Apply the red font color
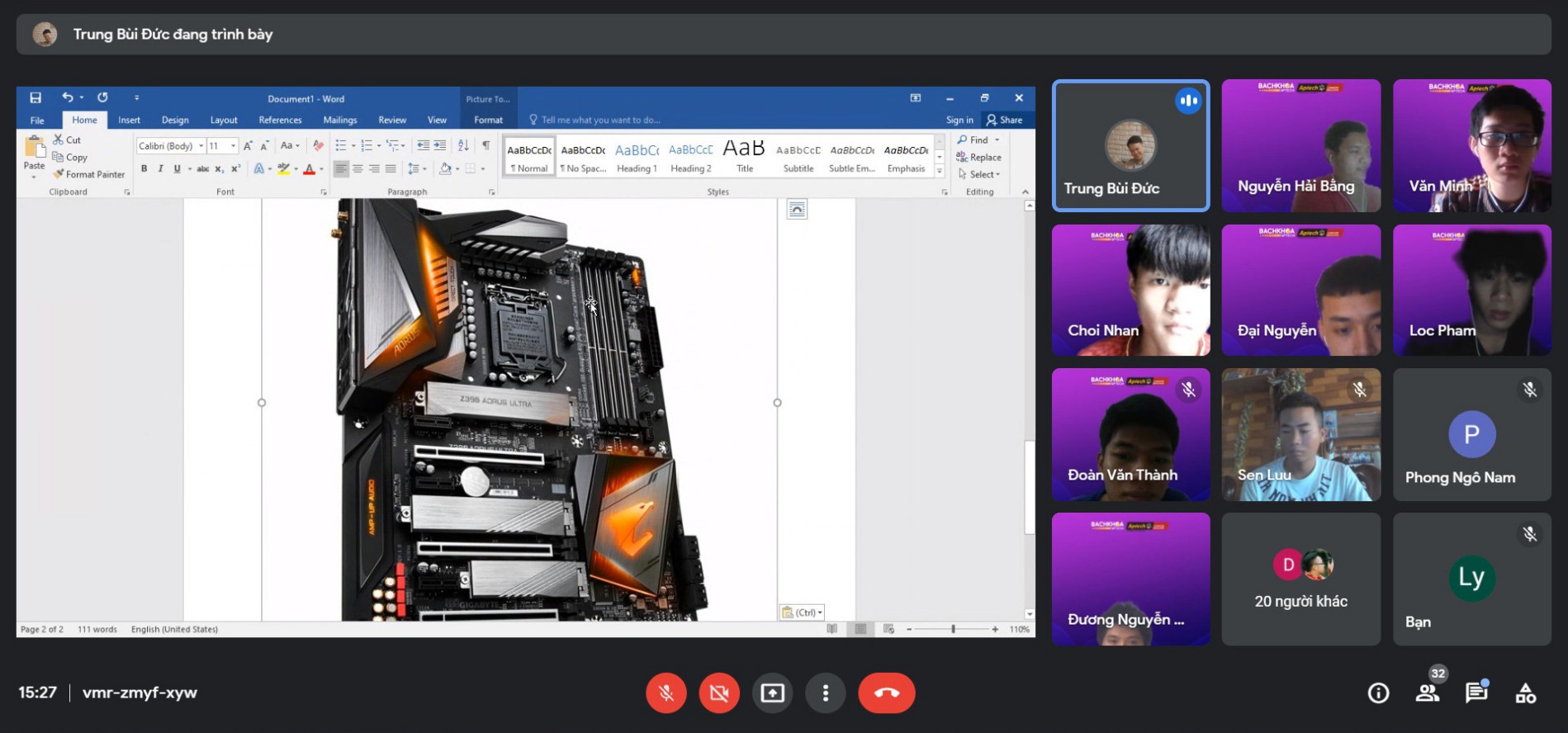The height and width of the screenshot is (733, 1568). pos(309,168)
